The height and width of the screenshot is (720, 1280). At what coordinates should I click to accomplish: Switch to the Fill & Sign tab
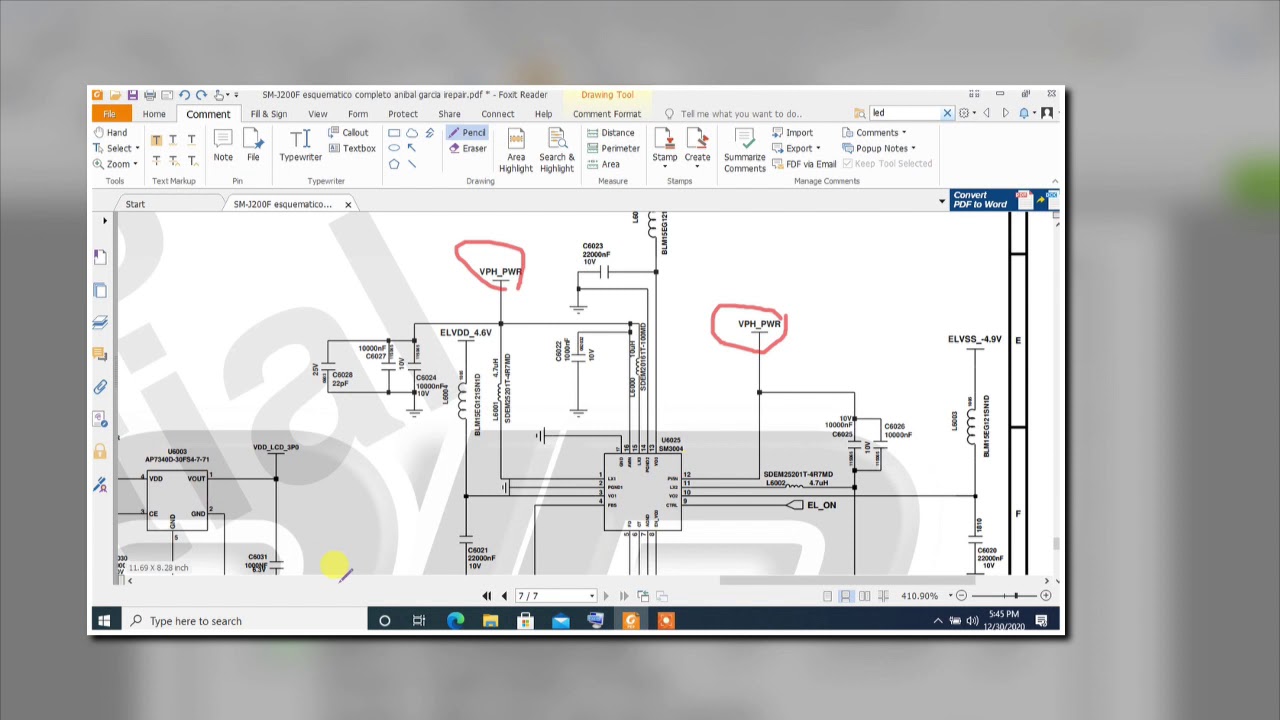pos(268,114)
